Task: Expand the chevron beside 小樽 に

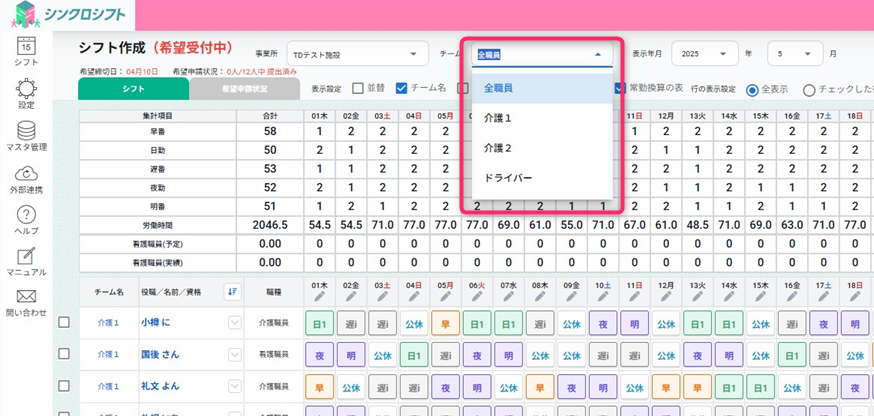Action: coord(235,322)
